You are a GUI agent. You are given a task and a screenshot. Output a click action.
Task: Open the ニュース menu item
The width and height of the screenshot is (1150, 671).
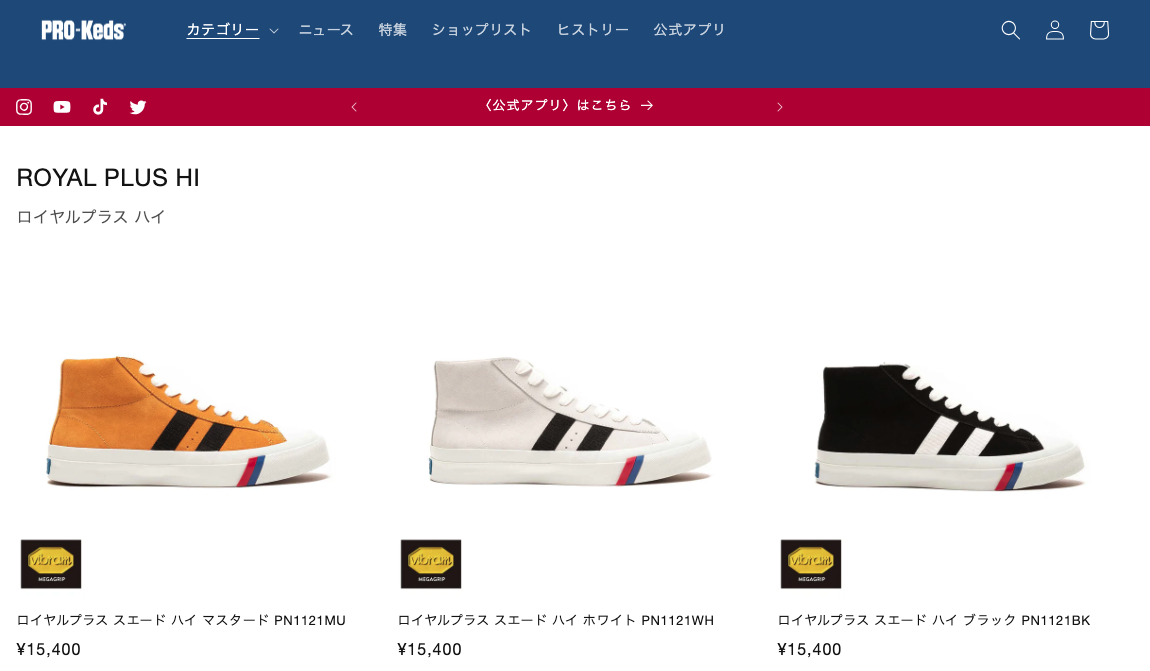[x=326, y=30]
